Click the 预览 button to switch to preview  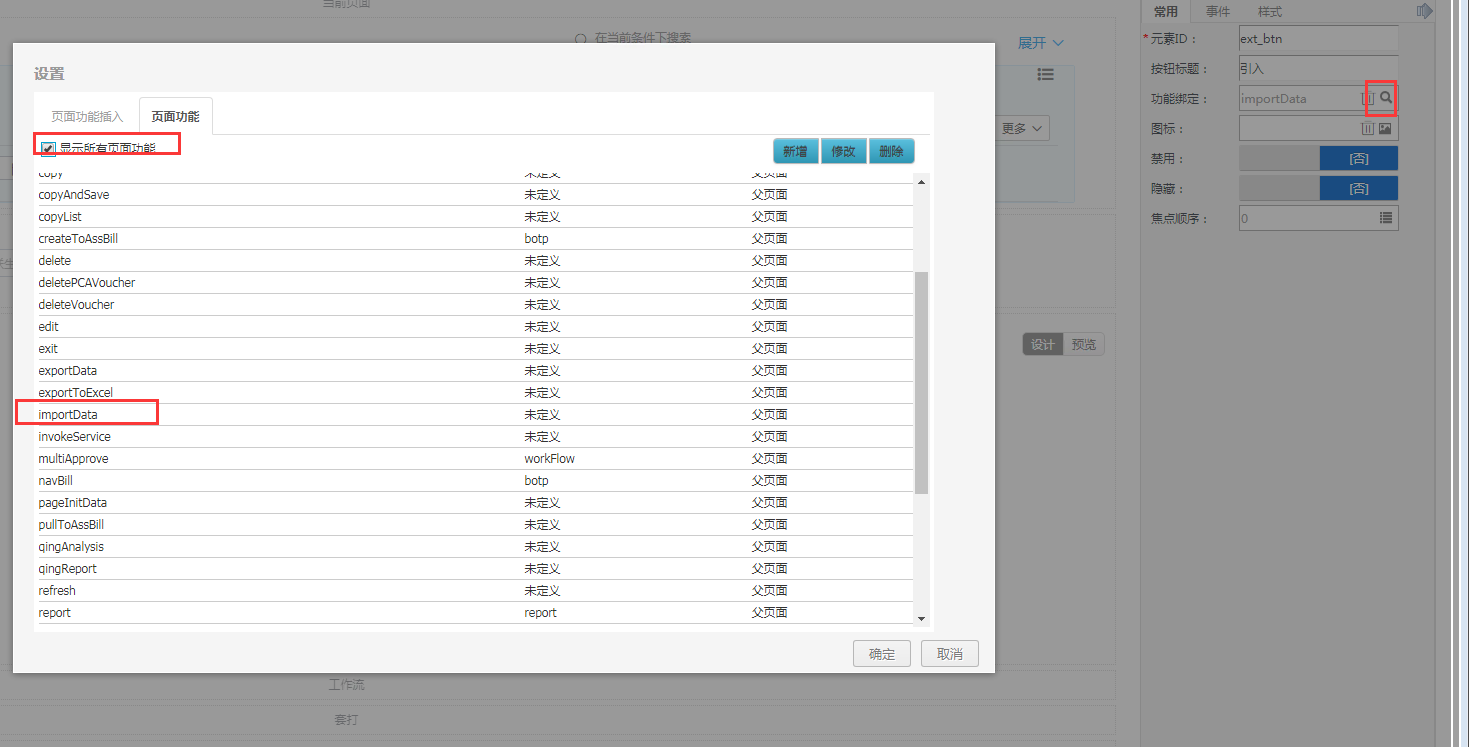pyautogui.click(x=1083, y=343)
